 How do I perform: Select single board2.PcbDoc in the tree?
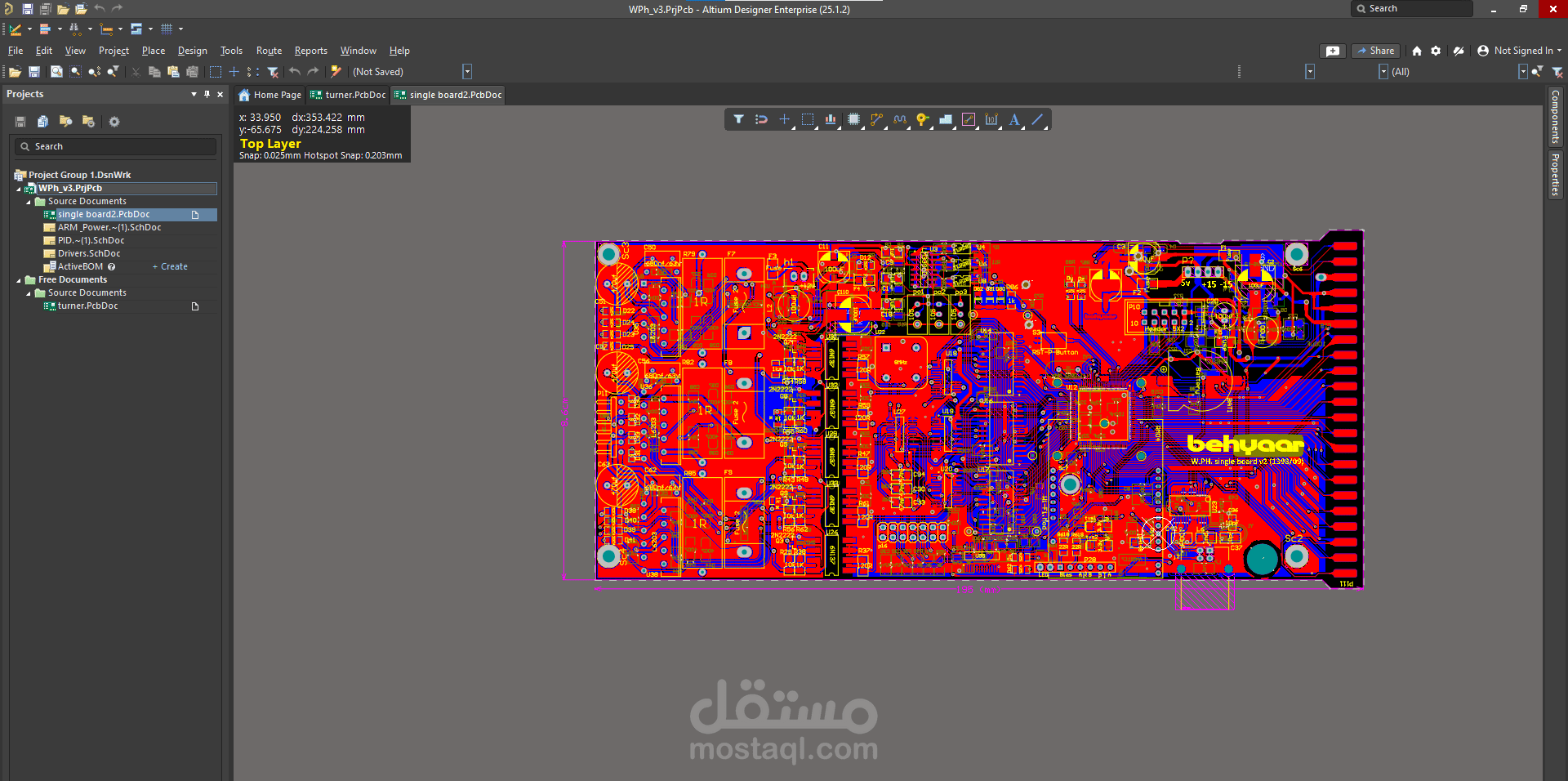[104, 215]
